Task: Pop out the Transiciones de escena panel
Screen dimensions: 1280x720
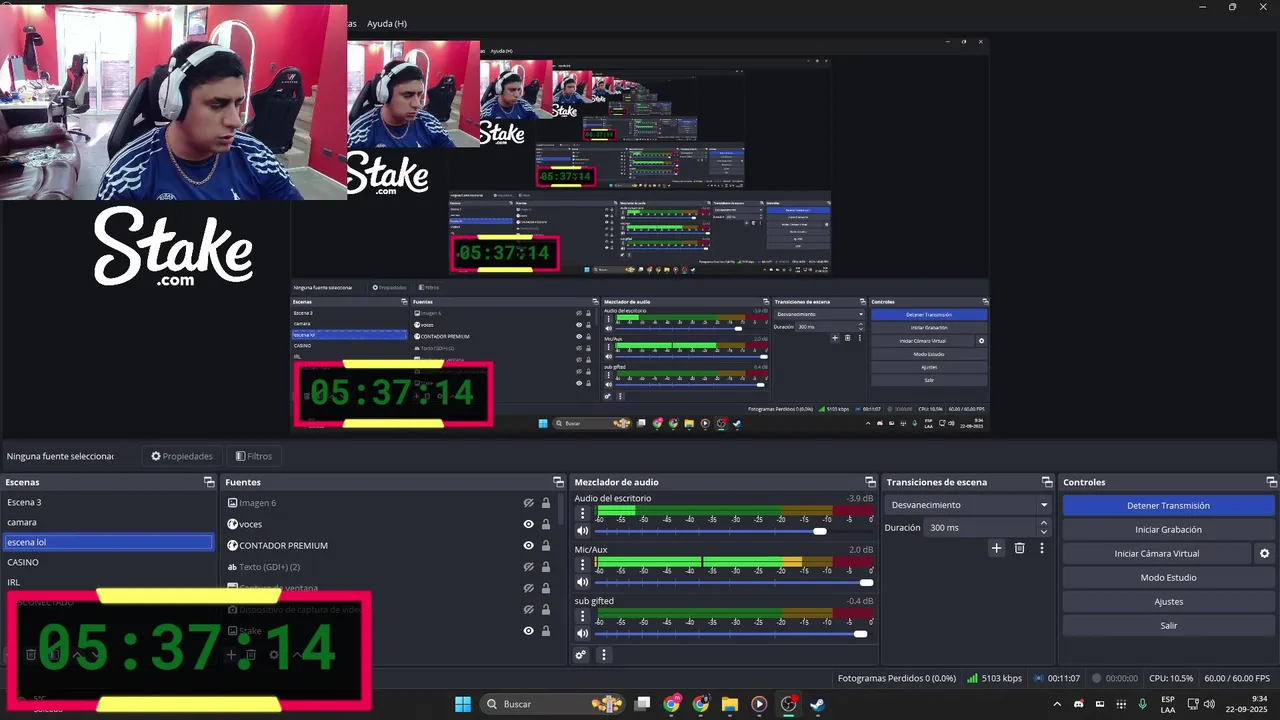Action: tap(1047, 482)
